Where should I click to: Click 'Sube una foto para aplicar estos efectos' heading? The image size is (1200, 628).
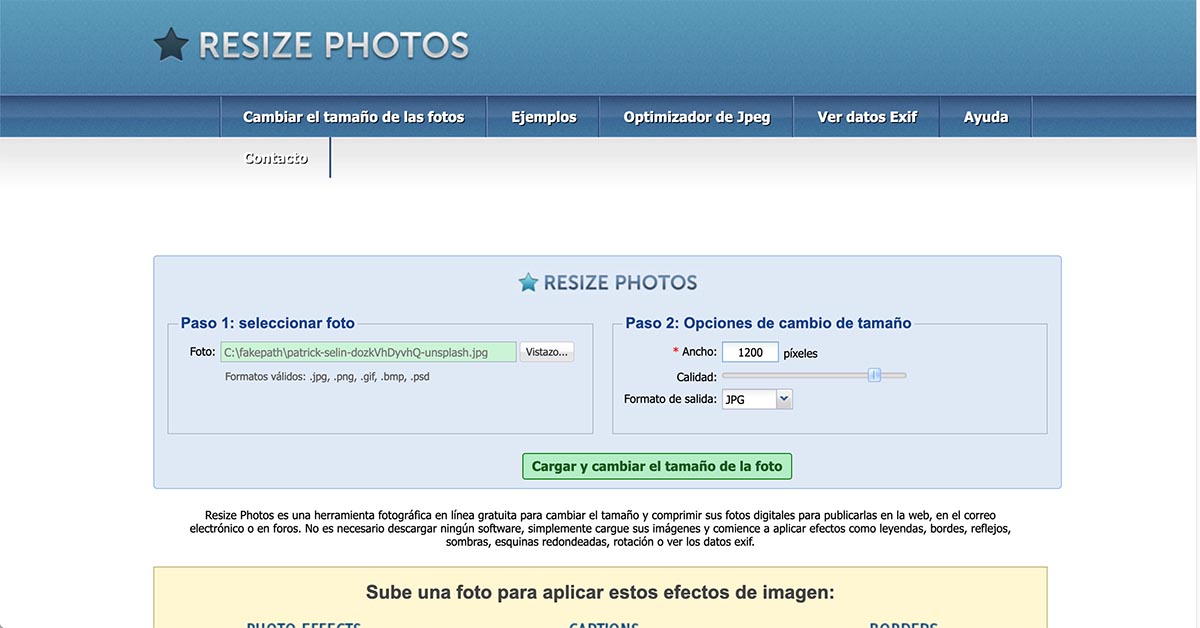point(600,592)
